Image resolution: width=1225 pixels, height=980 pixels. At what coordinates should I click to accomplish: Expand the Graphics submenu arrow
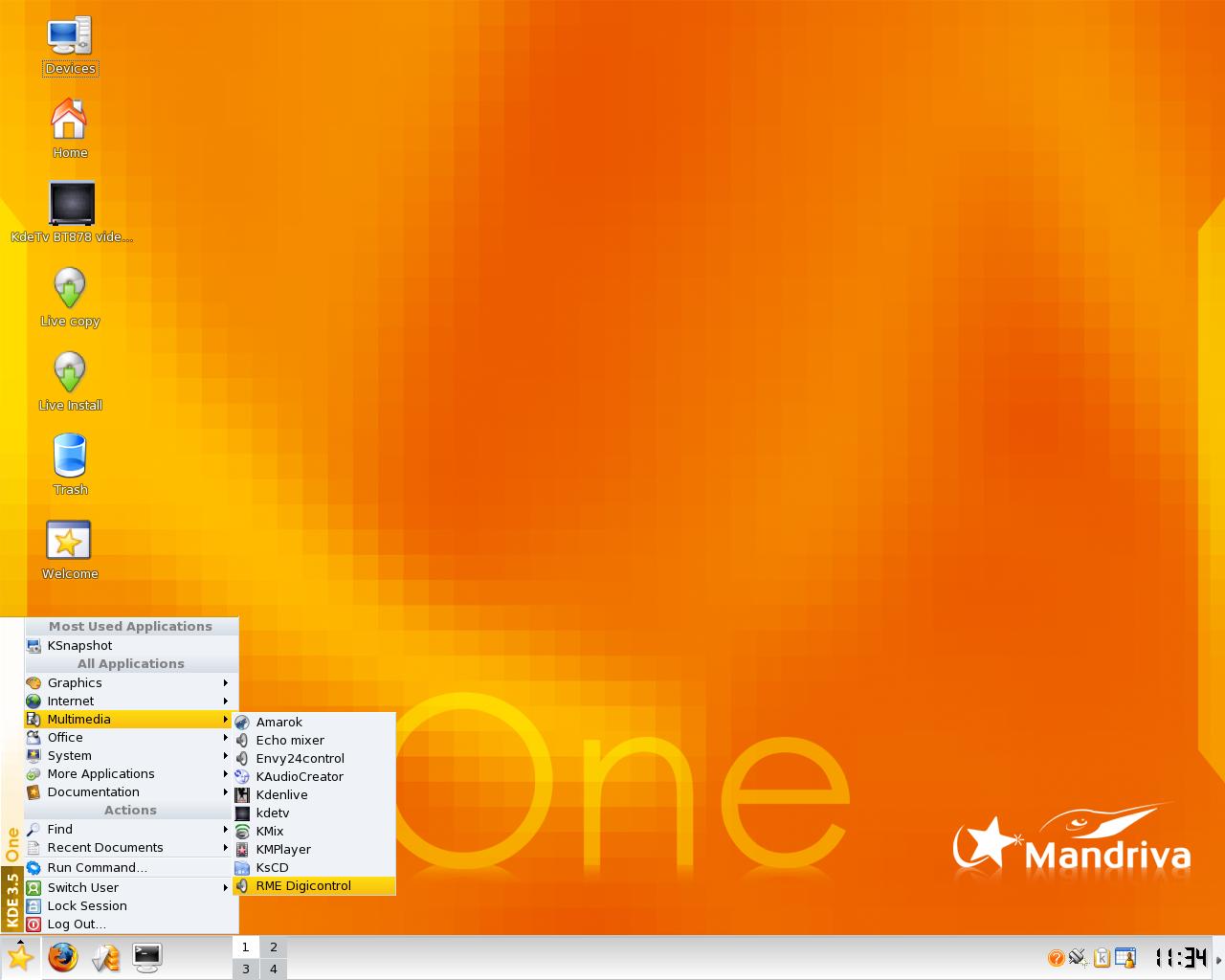click(x=226, y=683)
